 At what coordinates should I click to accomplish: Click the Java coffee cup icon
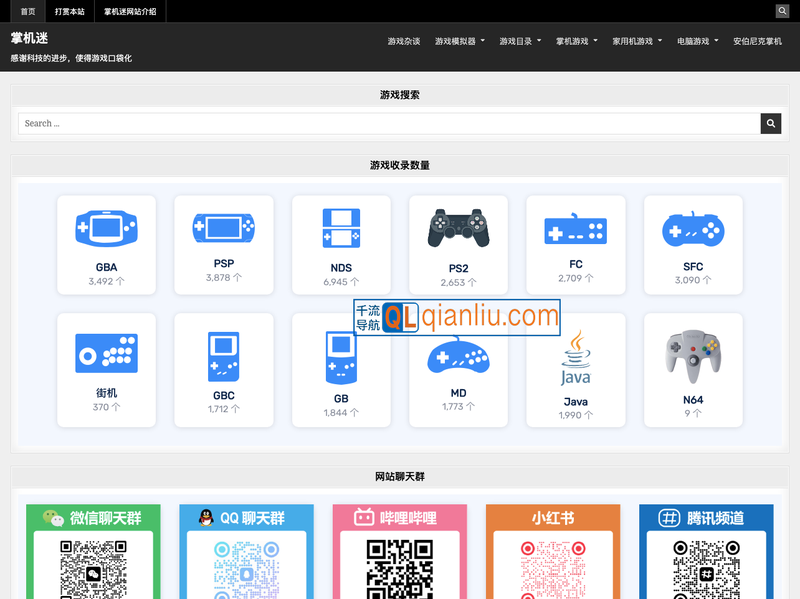coord(575,359)
